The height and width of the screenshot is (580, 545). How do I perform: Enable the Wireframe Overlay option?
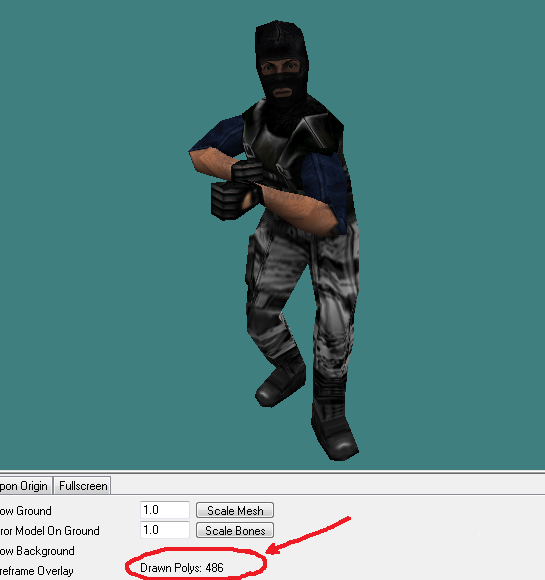pos(36,571)
